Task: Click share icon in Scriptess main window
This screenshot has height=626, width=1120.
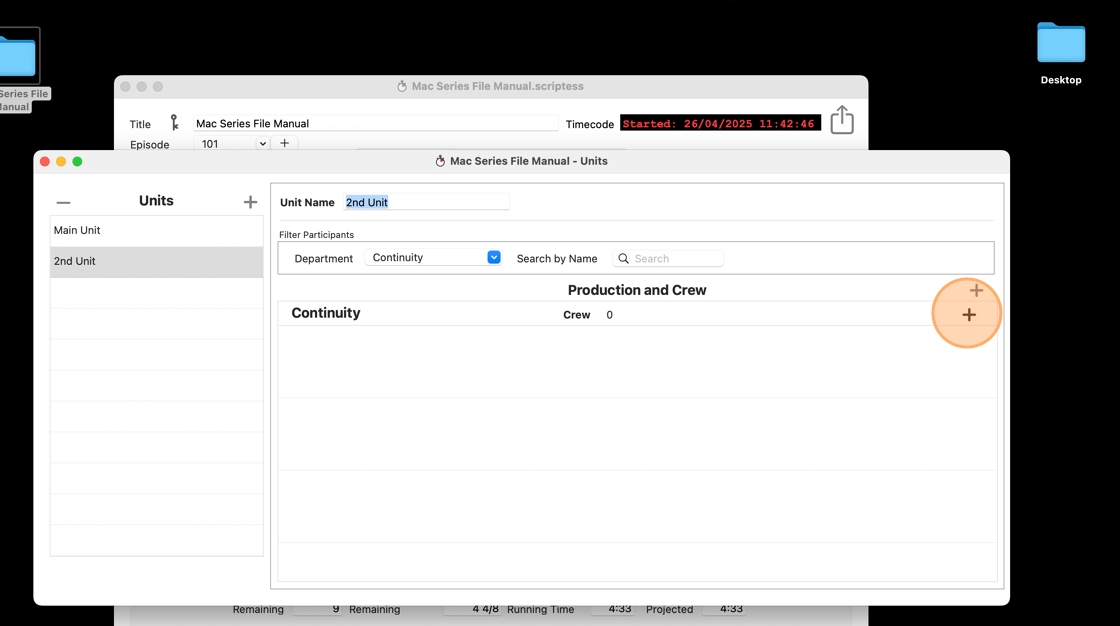Action: point(842,119)
